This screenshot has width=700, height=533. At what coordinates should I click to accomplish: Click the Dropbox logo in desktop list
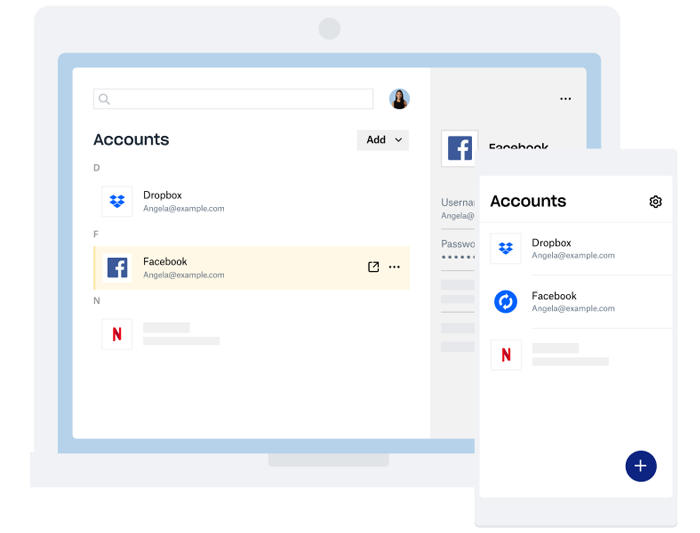(x=117, y=201)
